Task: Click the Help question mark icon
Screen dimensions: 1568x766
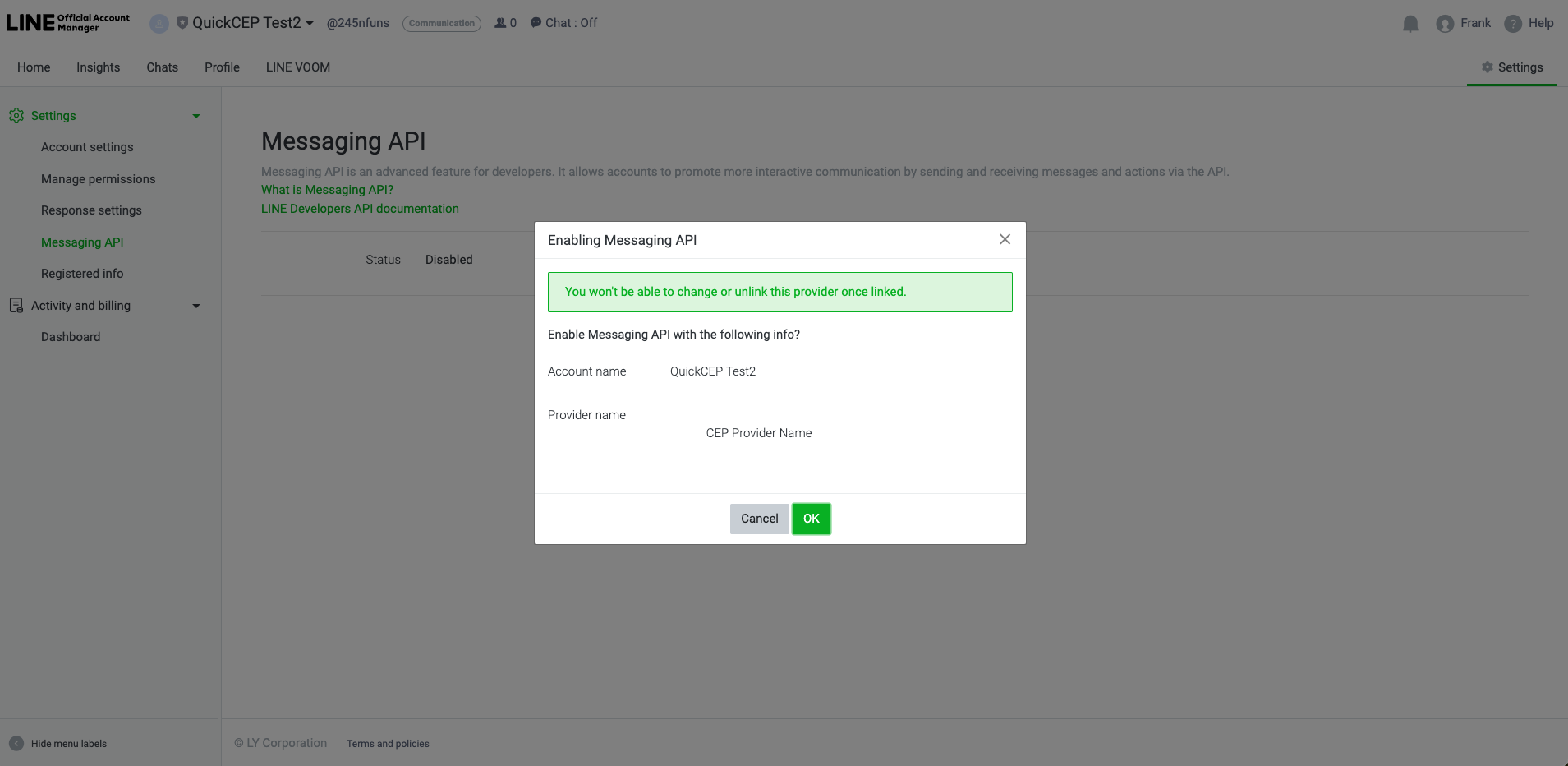Action: (1513, 24)
